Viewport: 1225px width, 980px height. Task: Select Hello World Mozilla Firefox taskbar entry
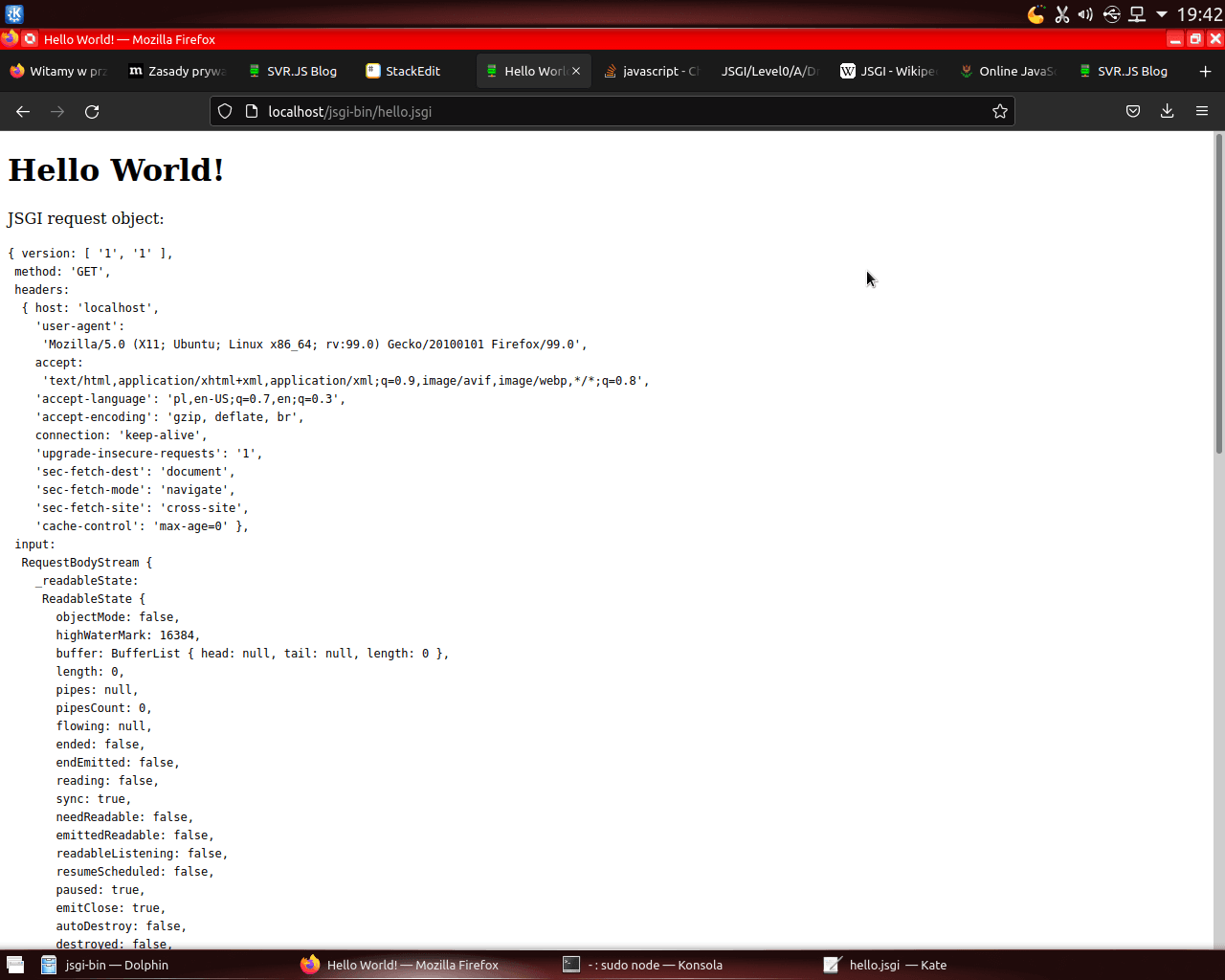400,965
